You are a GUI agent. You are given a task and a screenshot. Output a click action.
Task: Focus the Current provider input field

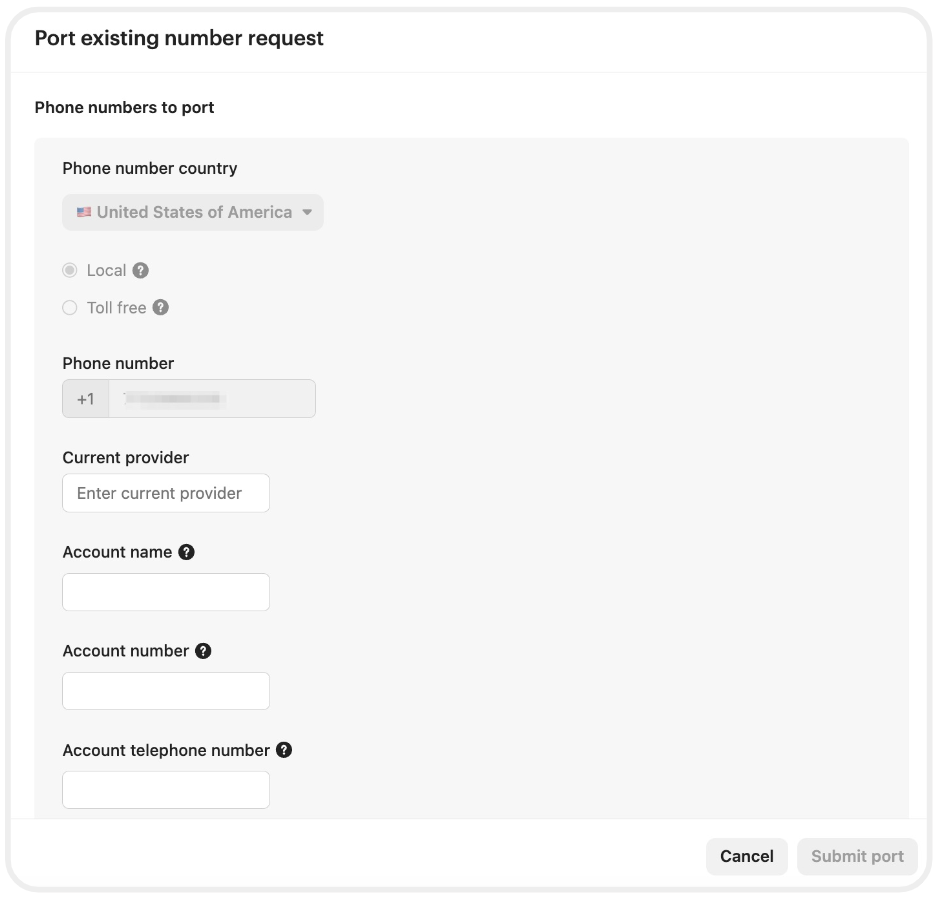tap(166, 493)
